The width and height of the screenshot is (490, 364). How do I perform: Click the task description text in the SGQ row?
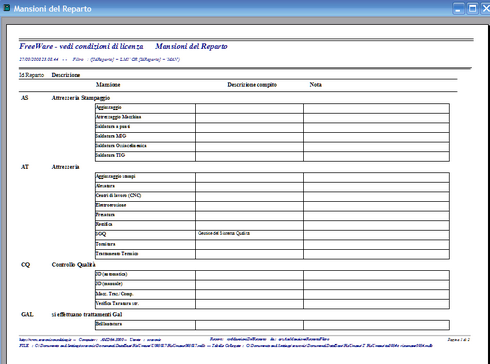pos(224,233)
